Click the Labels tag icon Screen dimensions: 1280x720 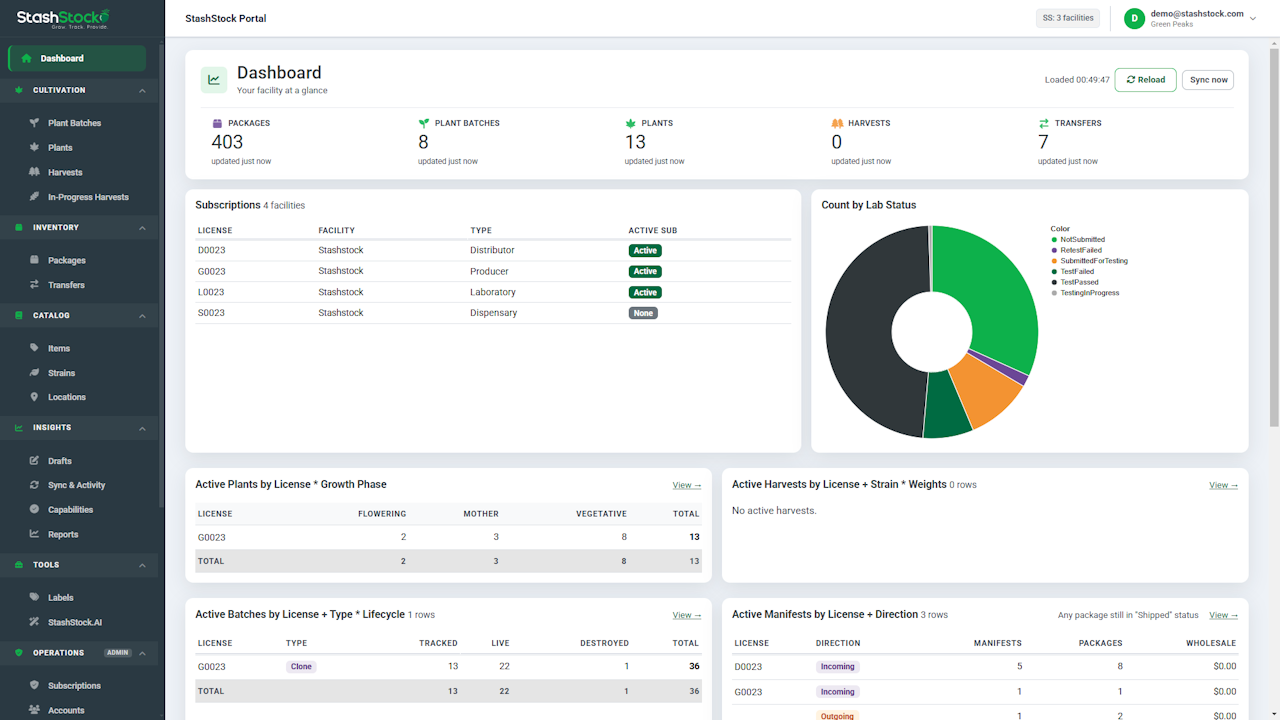pos(35,598)
